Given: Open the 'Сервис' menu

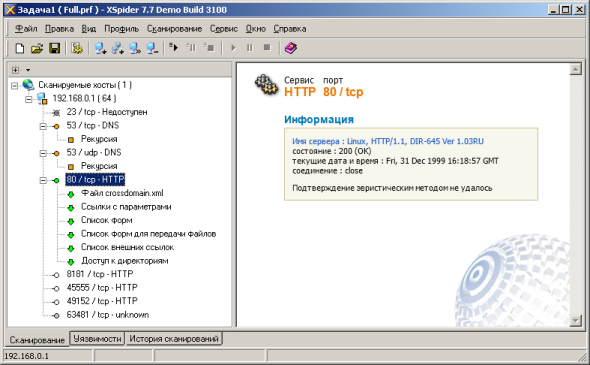Looking at the screenshot, I should tap(224, 29).
